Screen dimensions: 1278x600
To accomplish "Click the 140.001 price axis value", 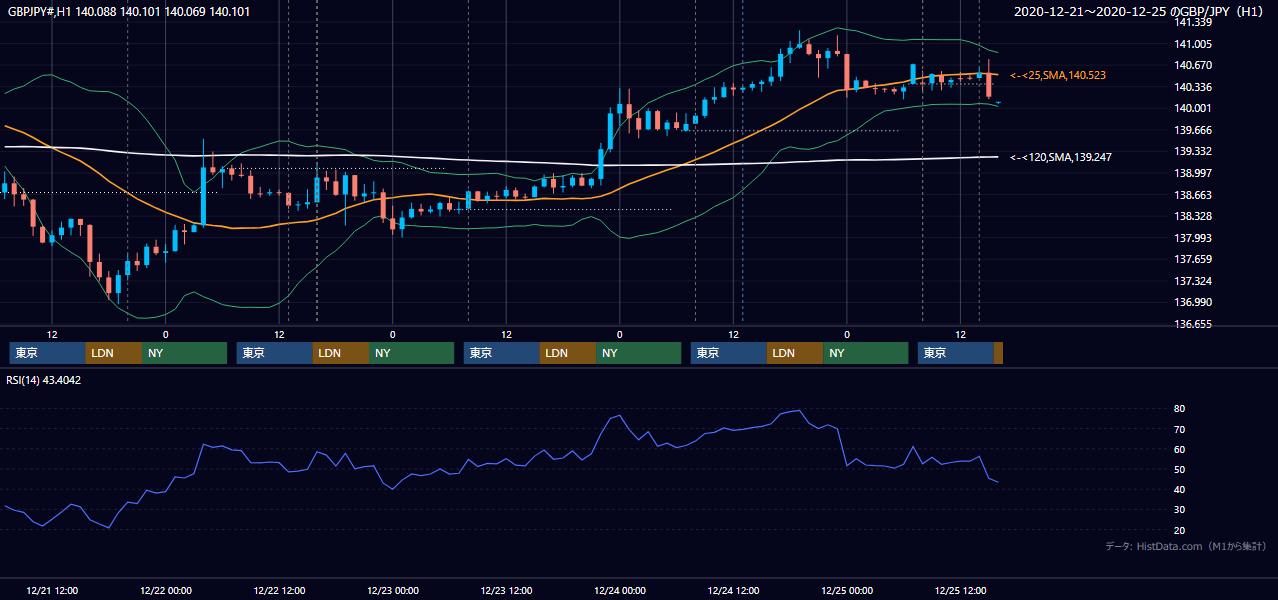I will click(1195, 108).
